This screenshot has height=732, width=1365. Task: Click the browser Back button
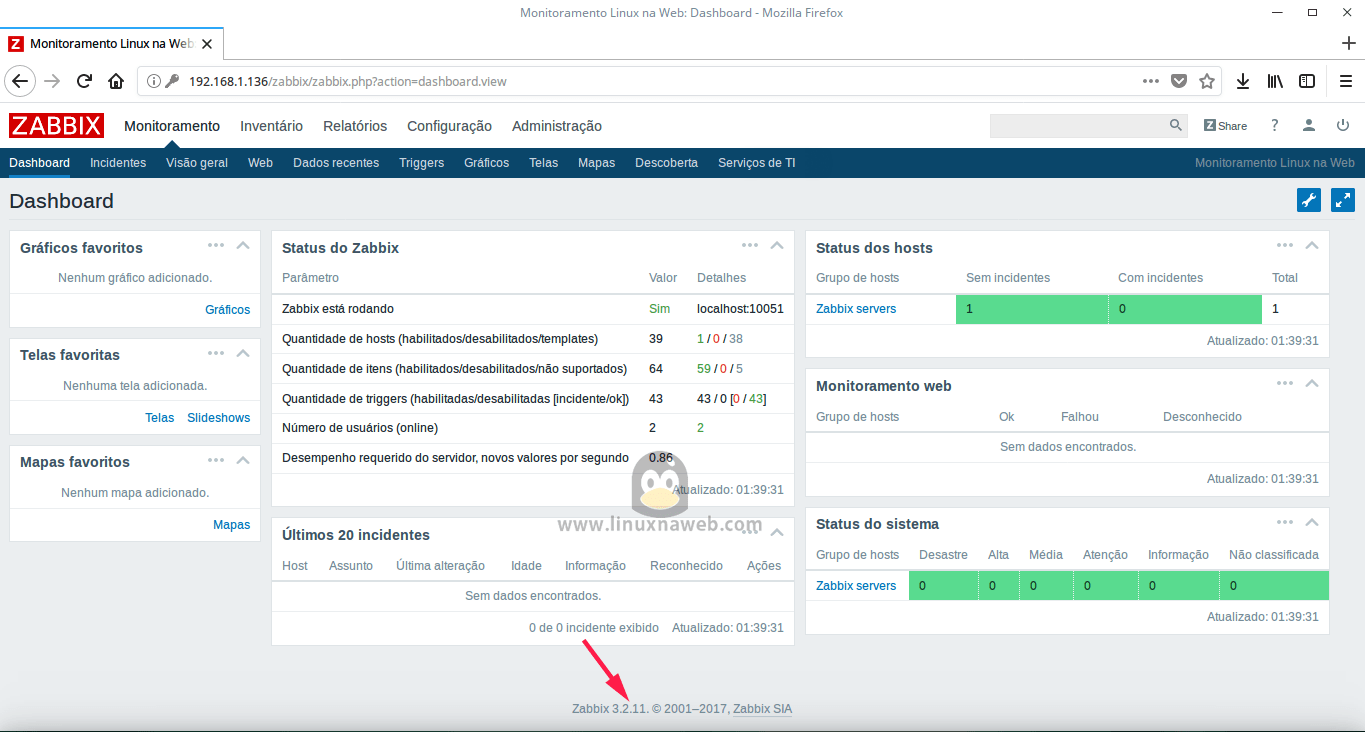point(20,81)
